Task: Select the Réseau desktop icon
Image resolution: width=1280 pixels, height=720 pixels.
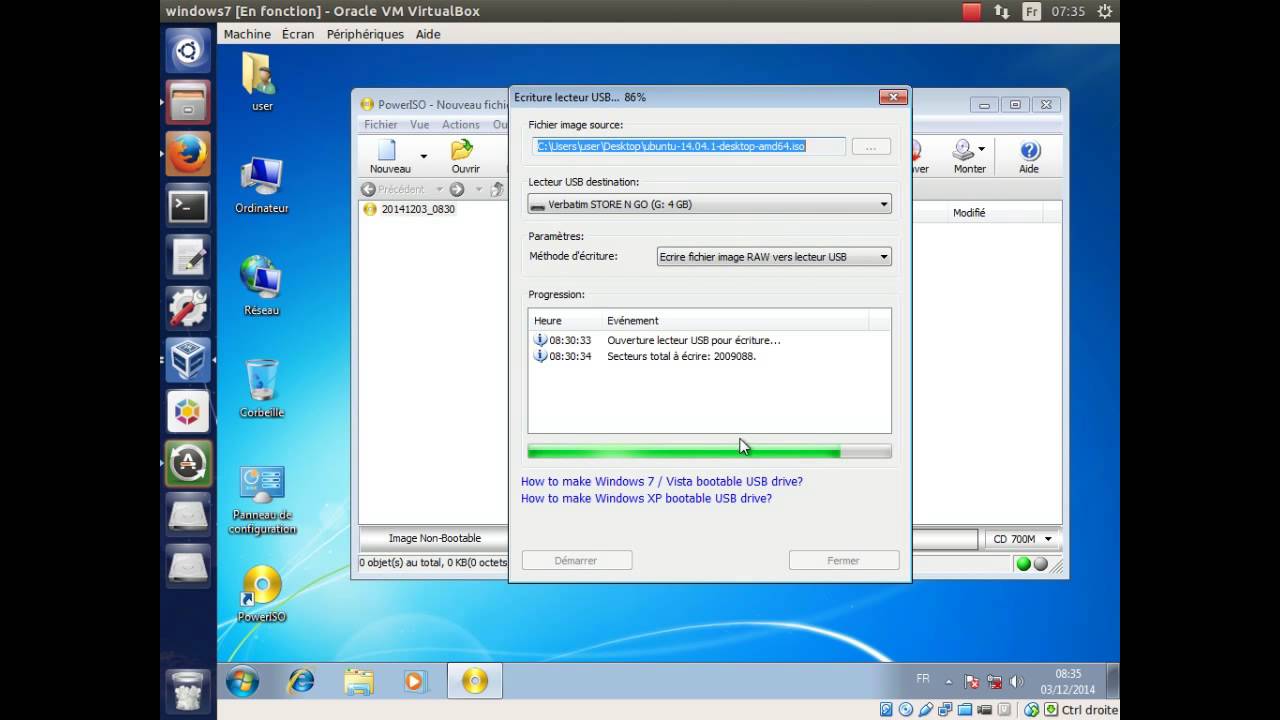Action: (x=262, y=287)
